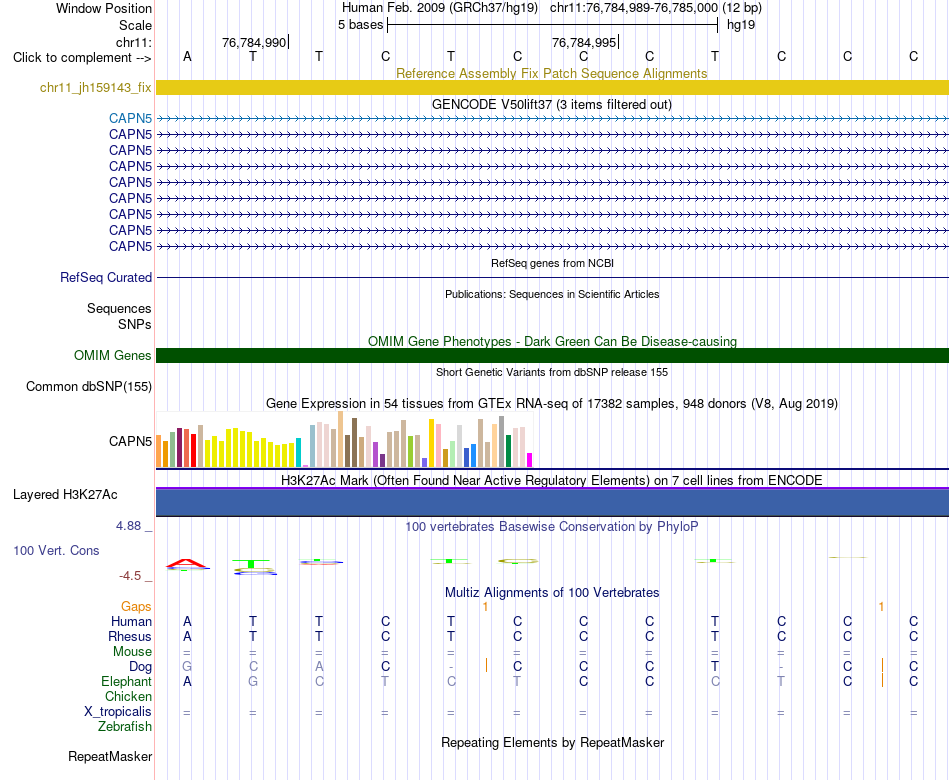Click the Layered H3K27Ac track label

pos(65,495)
